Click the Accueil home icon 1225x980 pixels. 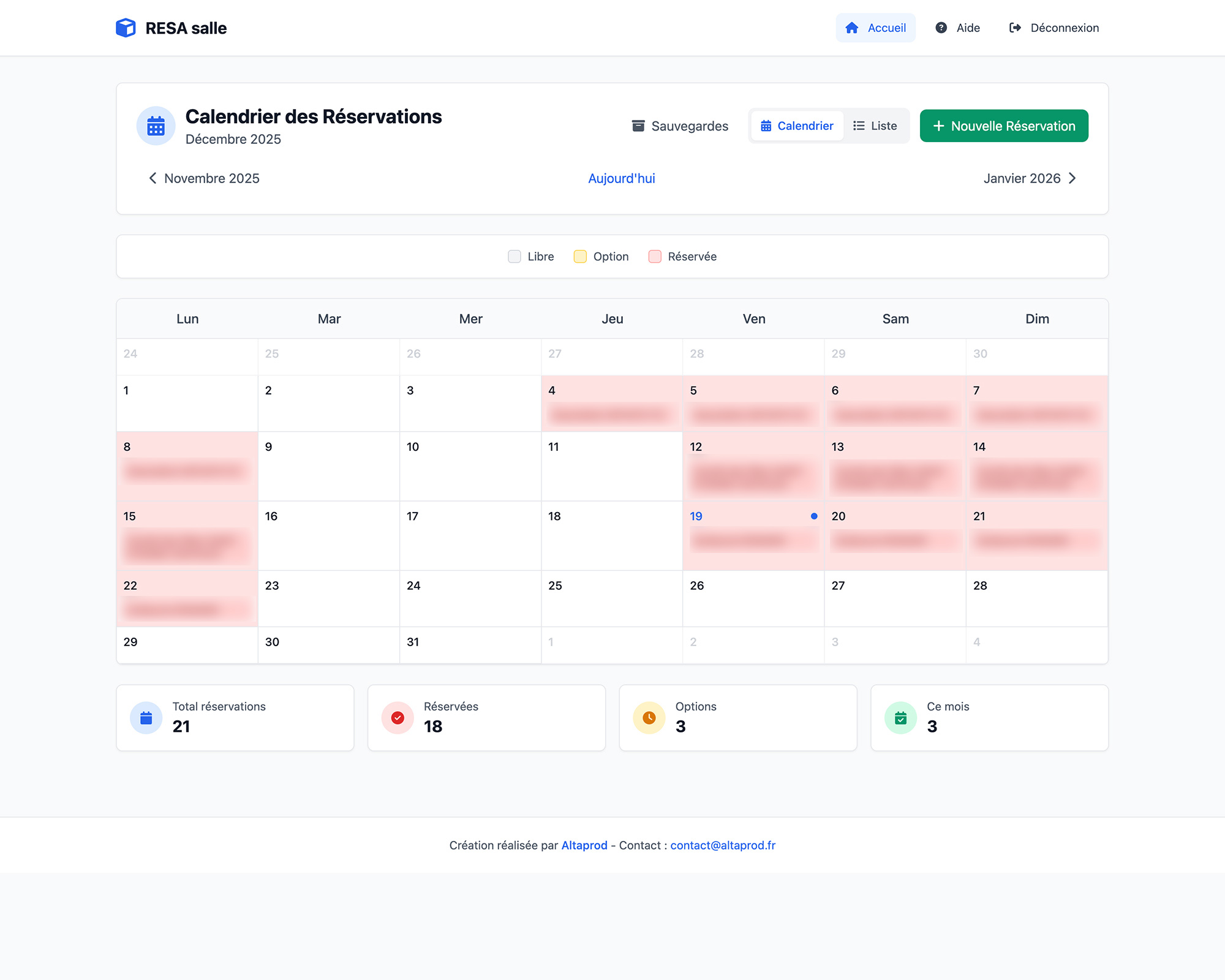(x=851, y=28)
